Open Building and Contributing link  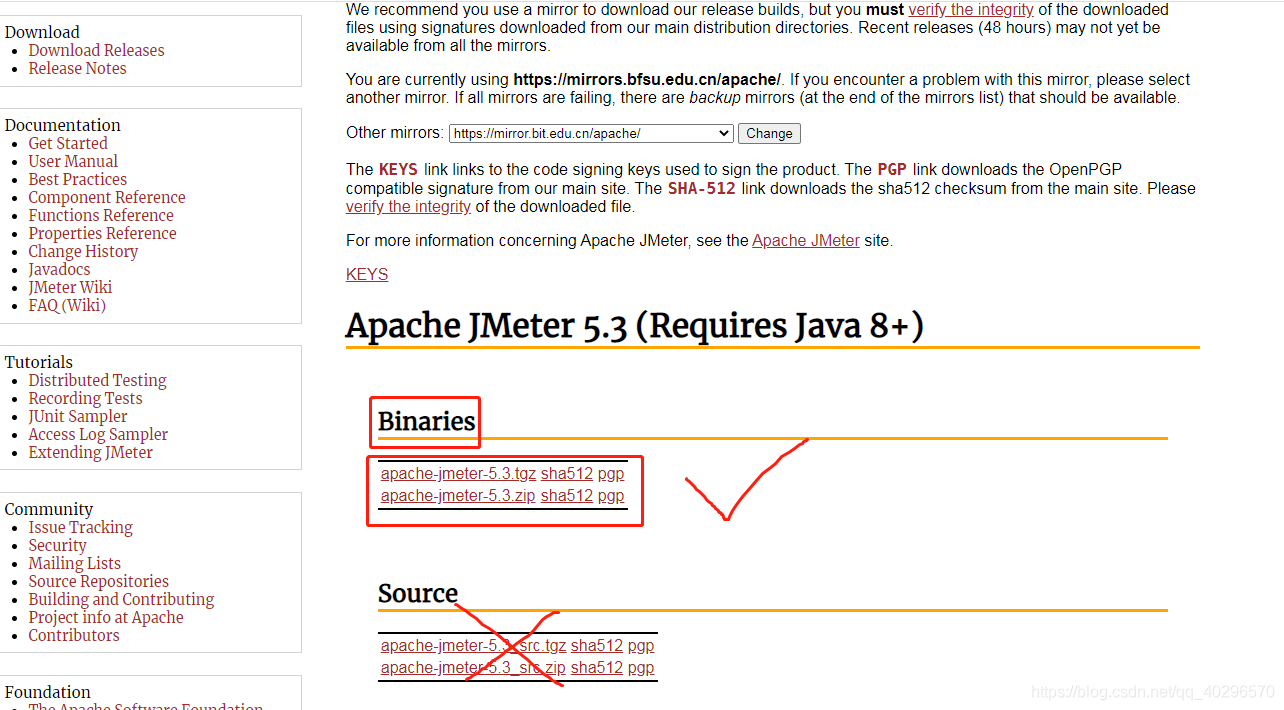pyautogui.click(x=121, y=599)
